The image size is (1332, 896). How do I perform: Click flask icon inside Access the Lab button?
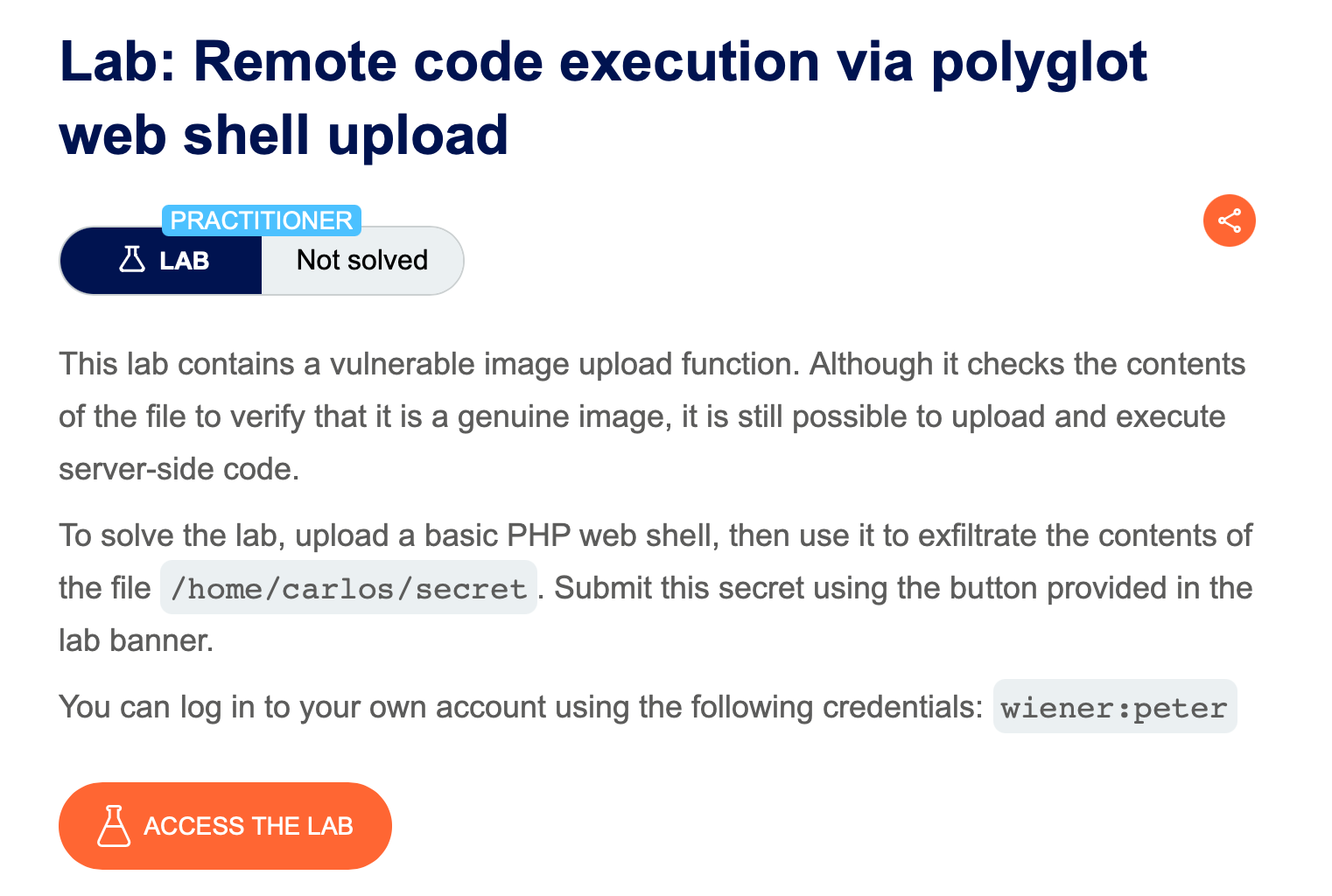click(x=114, y=826)
